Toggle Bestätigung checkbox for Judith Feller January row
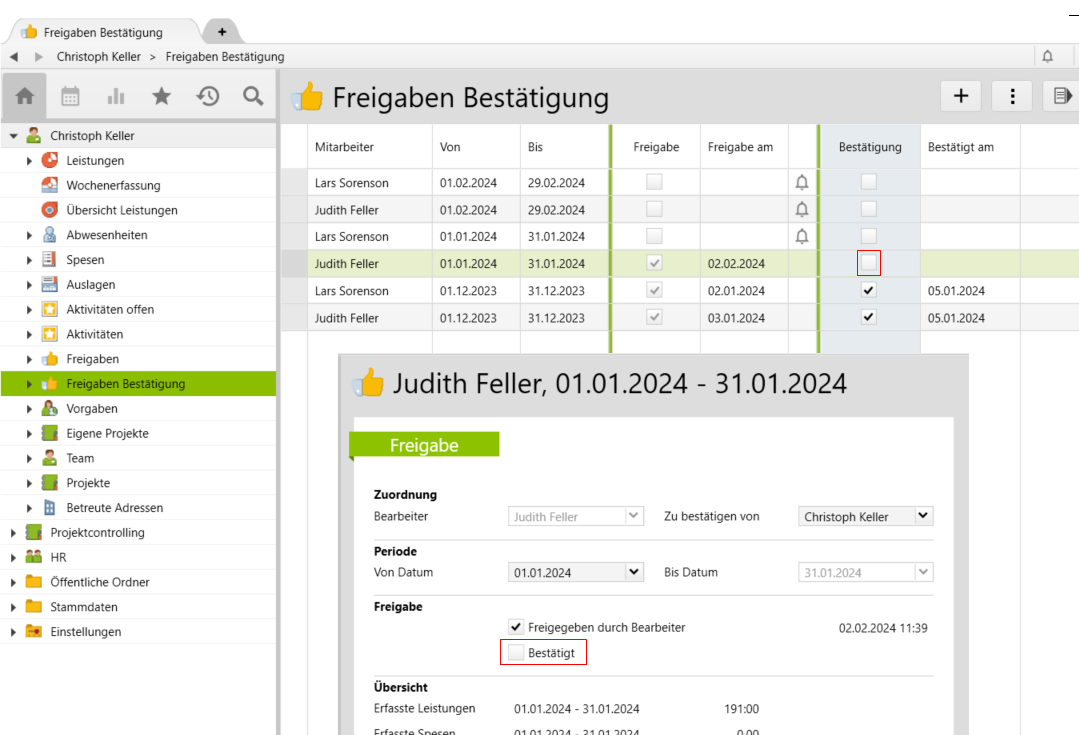1079x735 pixels. (868, 263)
